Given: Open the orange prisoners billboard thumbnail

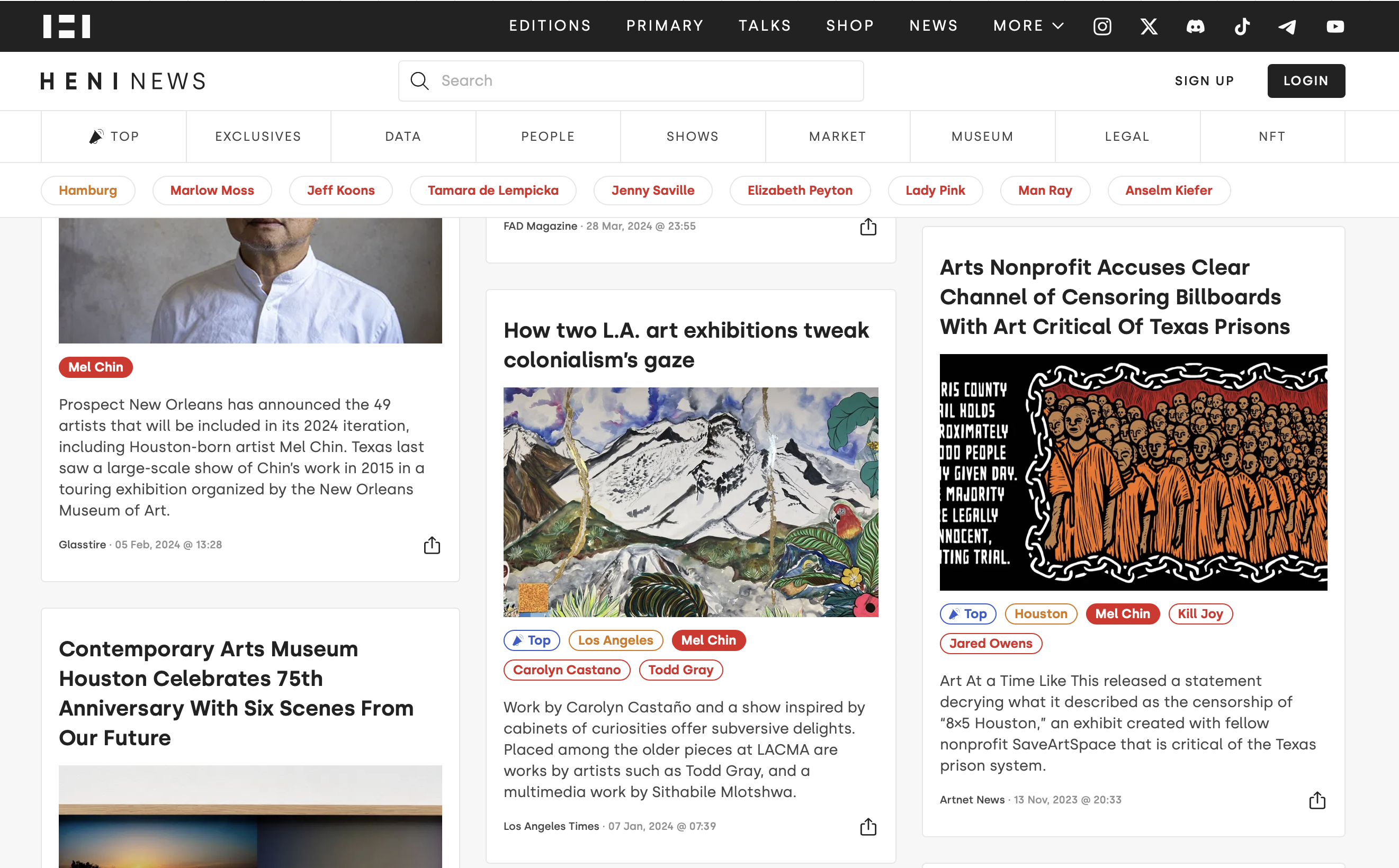Looking at the screenshot, I should pos(1133,473).
